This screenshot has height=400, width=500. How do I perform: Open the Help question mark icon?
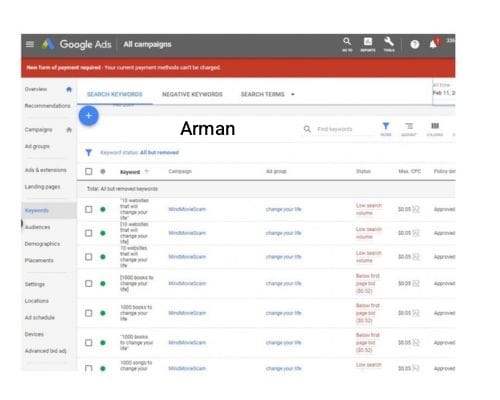[x=415, y=44]
